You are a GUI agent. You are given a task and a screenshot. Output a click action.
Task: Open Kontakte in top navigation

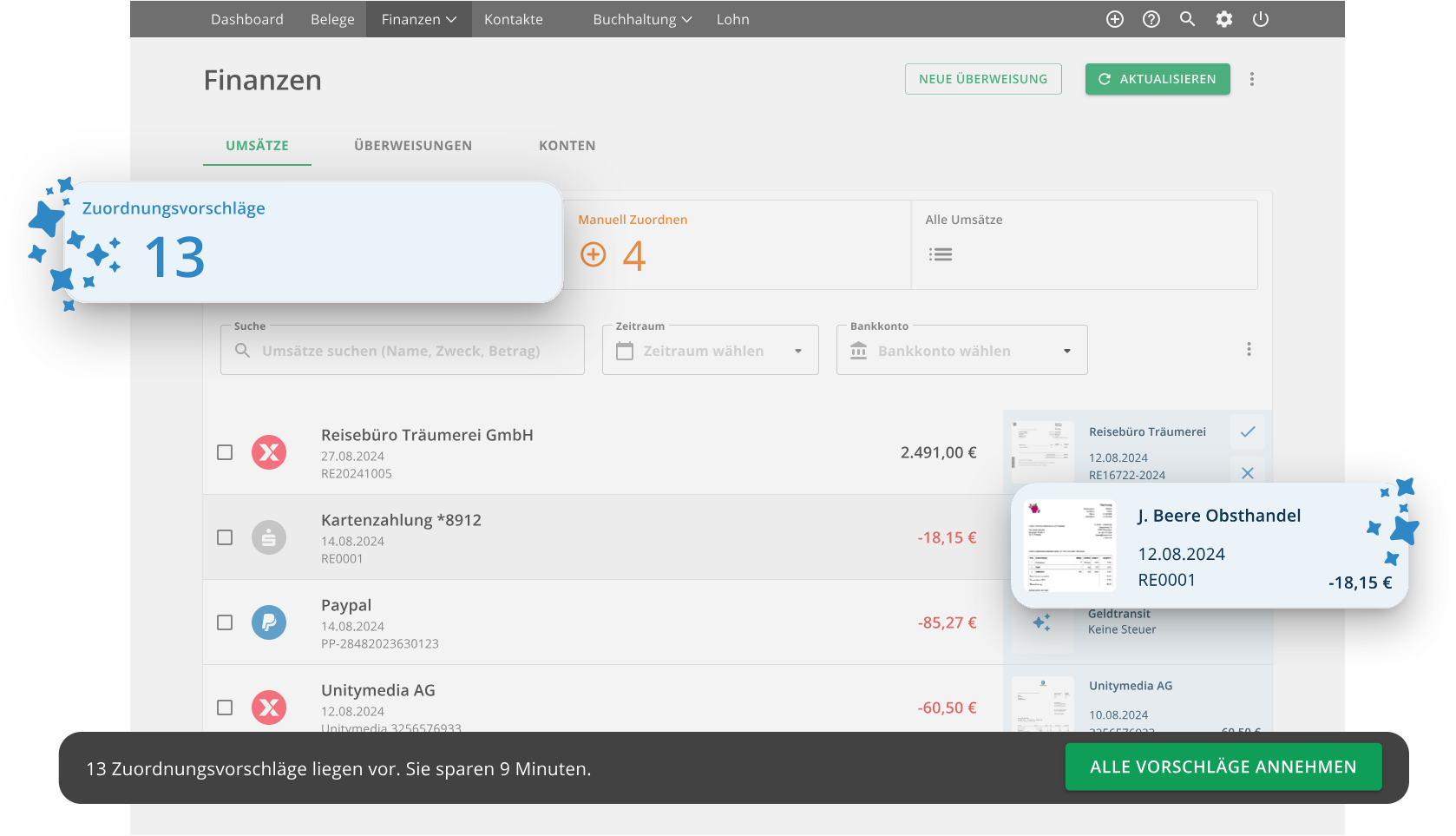(514, 19)
